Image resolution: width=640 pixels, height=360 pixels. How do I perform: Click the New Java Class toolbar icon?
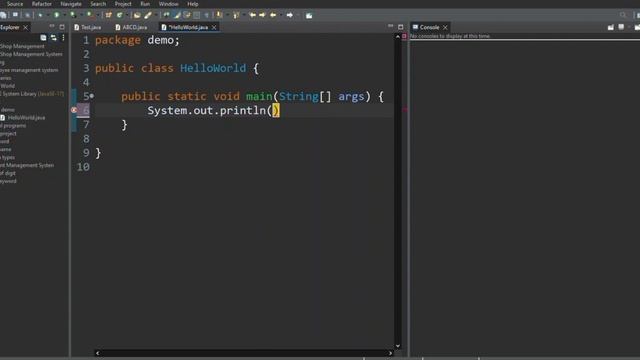click(120, 15)
